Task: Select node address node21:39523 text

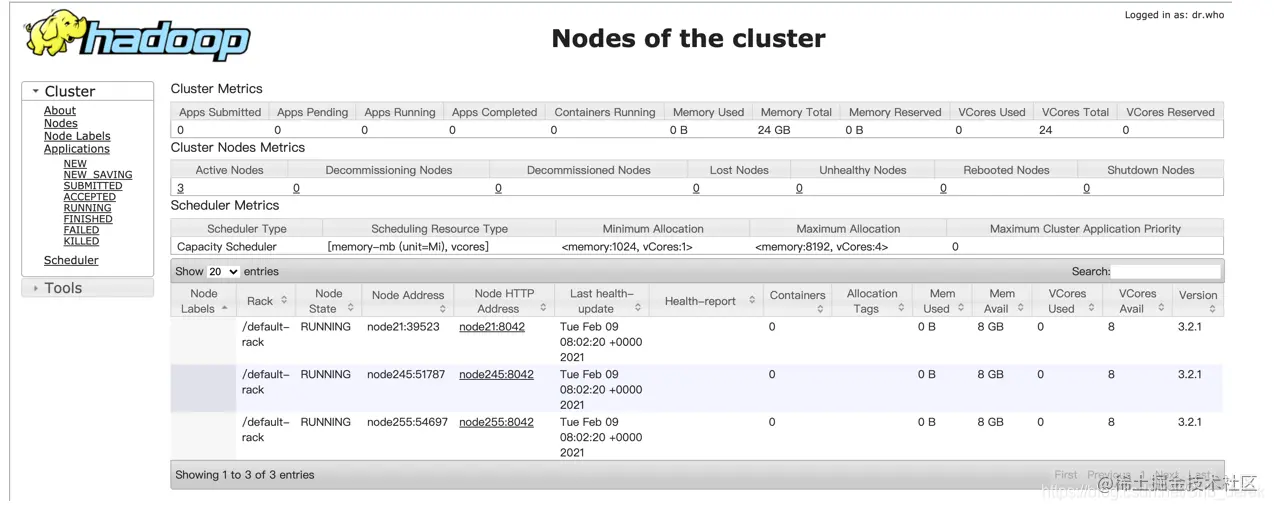Action: (x=403, y=327)
